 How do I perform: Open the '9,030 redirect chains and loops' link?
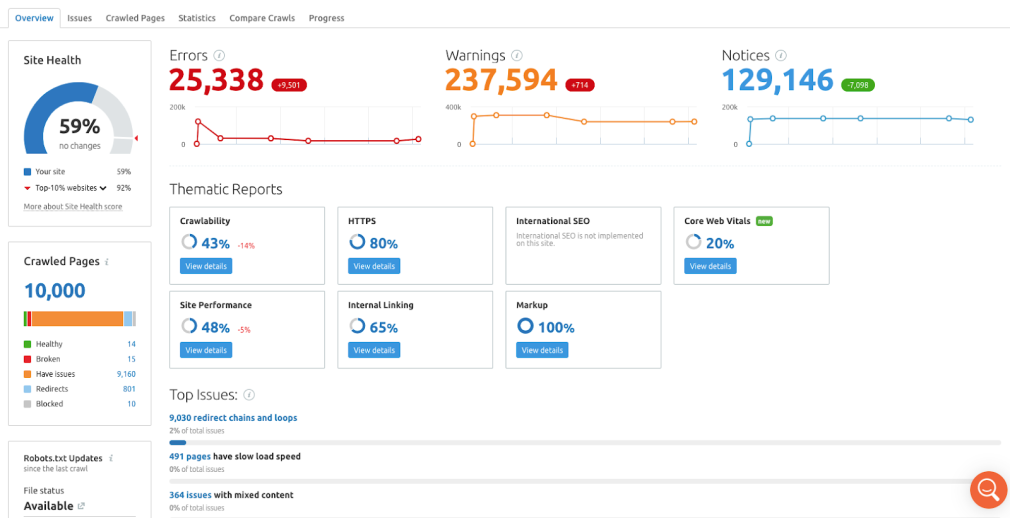(x=233, y=417)
